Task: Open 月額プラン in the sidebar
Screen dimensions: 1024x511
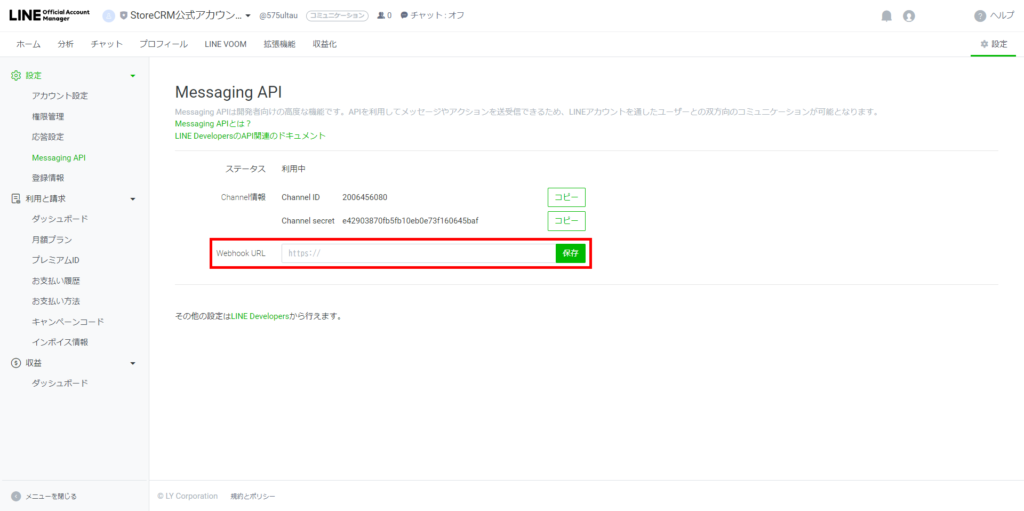Action: coord(52,240)
